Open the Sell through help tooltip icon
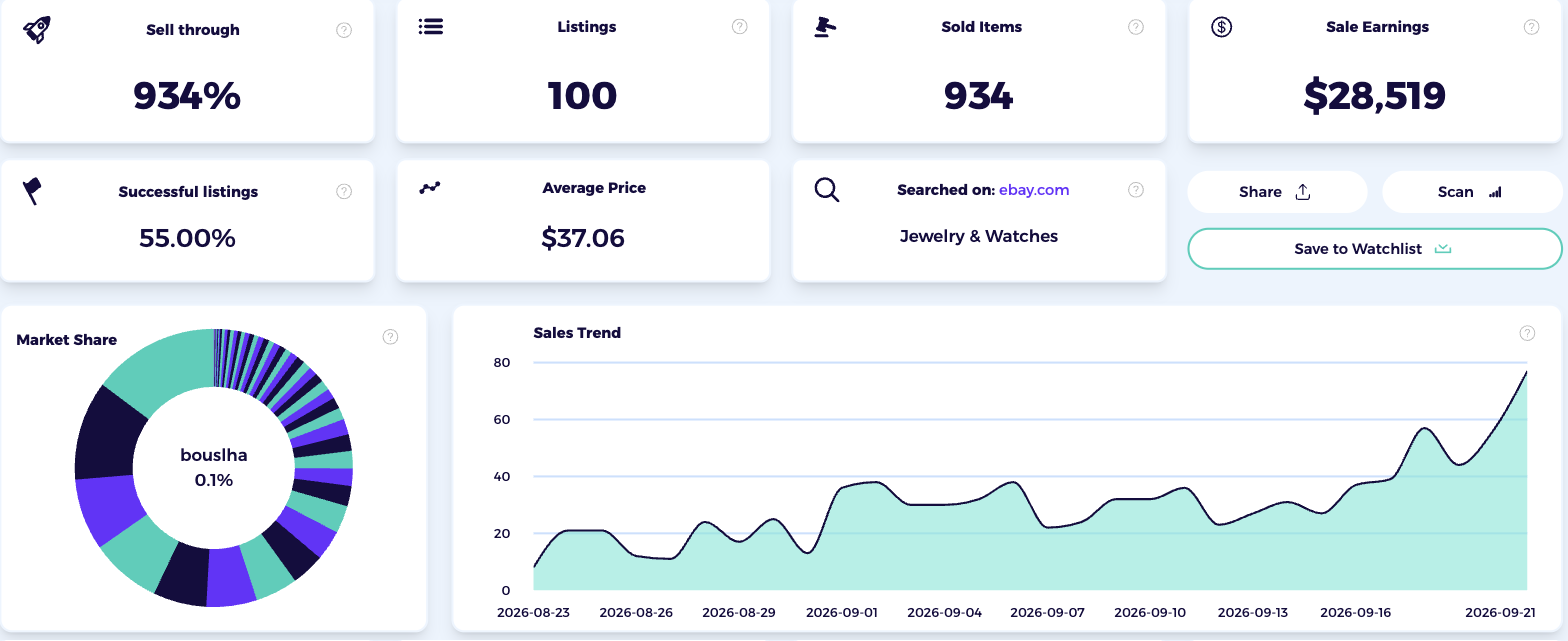This screenshot has height=641, width=1568. click(344, 30)
